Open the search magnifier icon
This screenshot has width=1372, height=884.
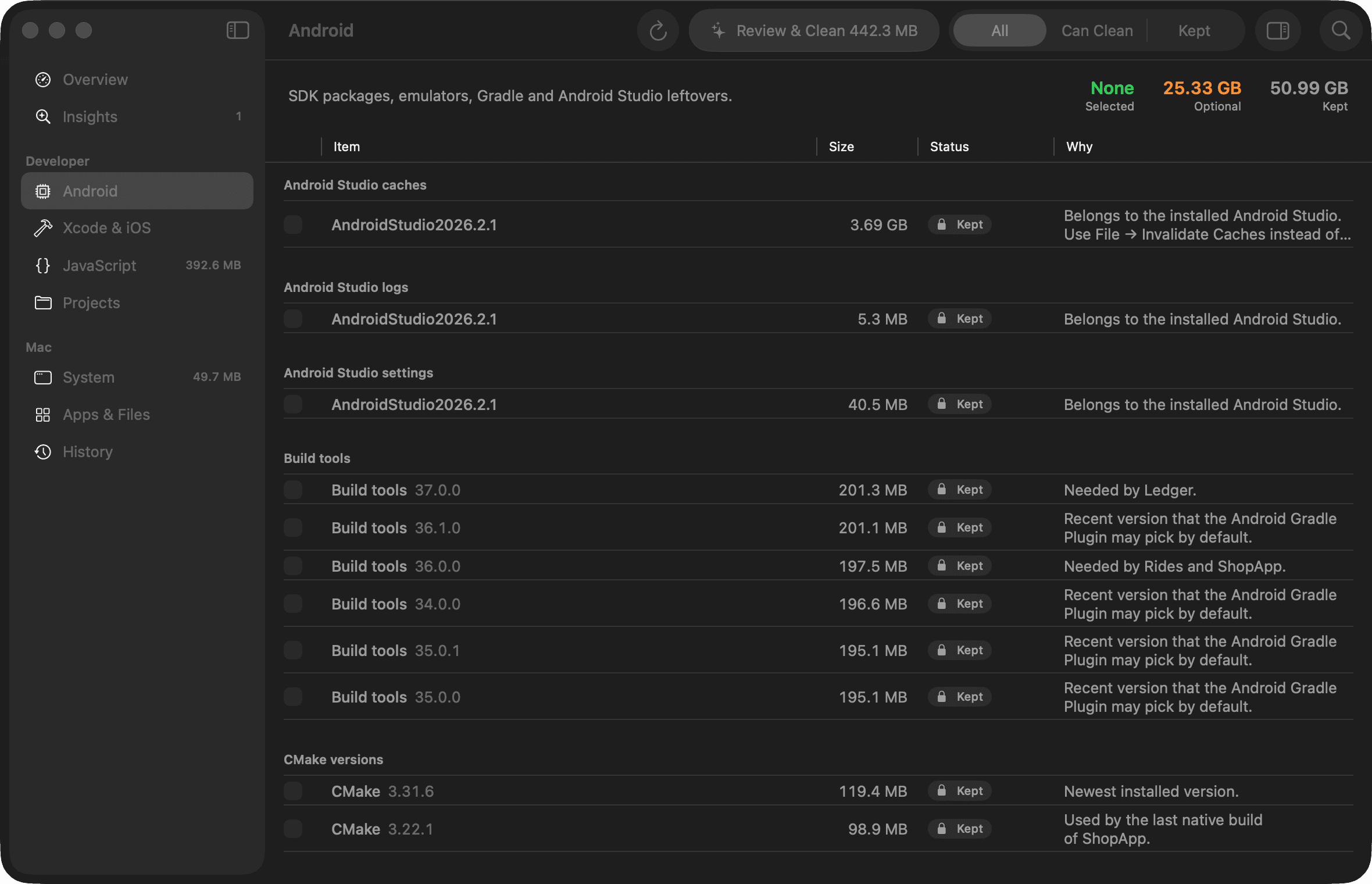click(1341, 31)
